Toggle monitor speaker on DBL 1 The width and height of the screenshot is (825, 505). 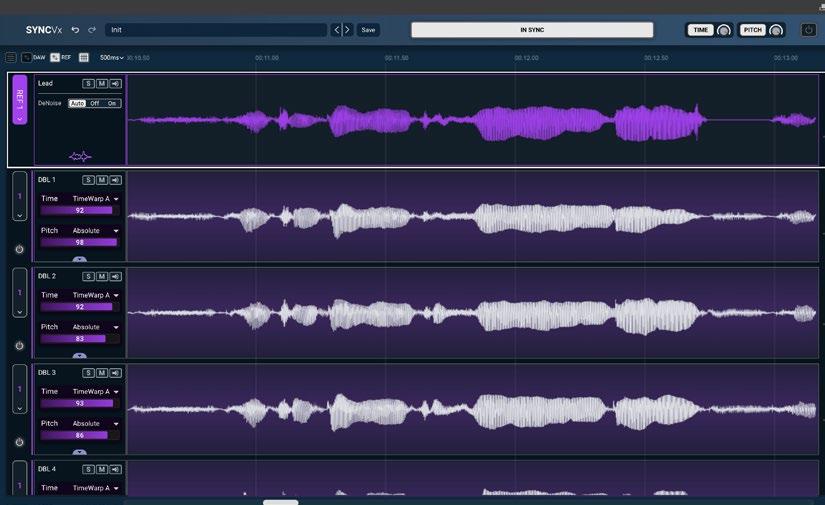116,180
